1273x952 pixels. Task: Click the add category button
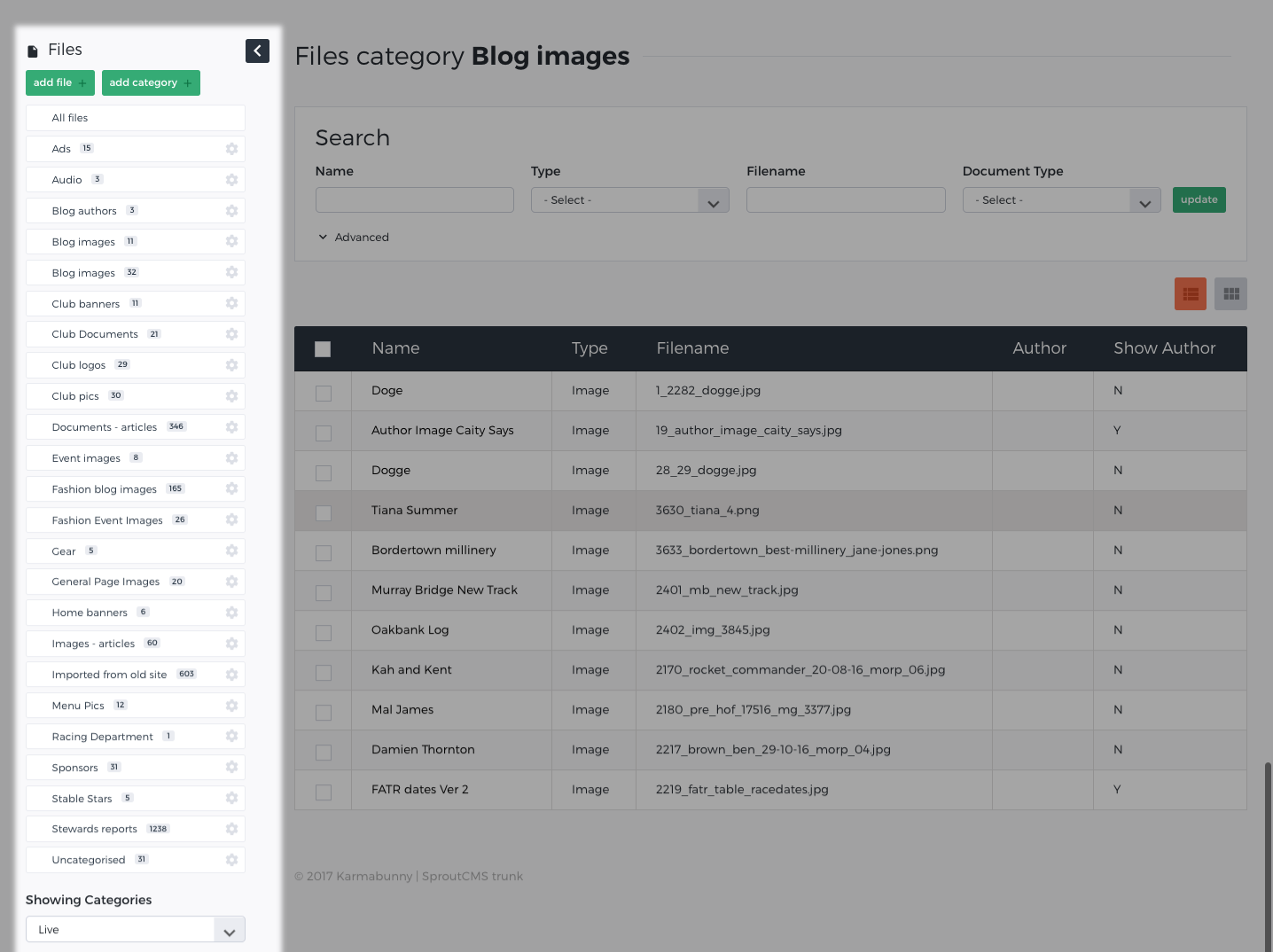tap(151, 82)
